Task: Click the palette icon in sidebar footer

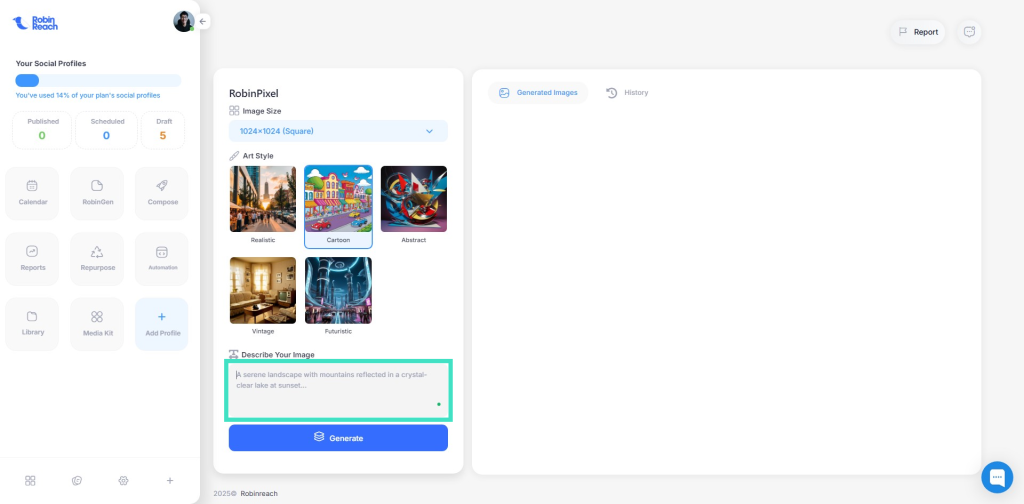Action: pos(76,480)
